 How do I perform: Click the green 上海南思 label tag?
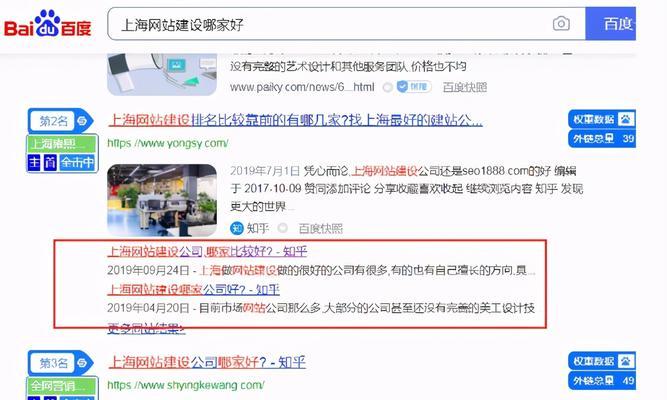click(x=62, y=144)
